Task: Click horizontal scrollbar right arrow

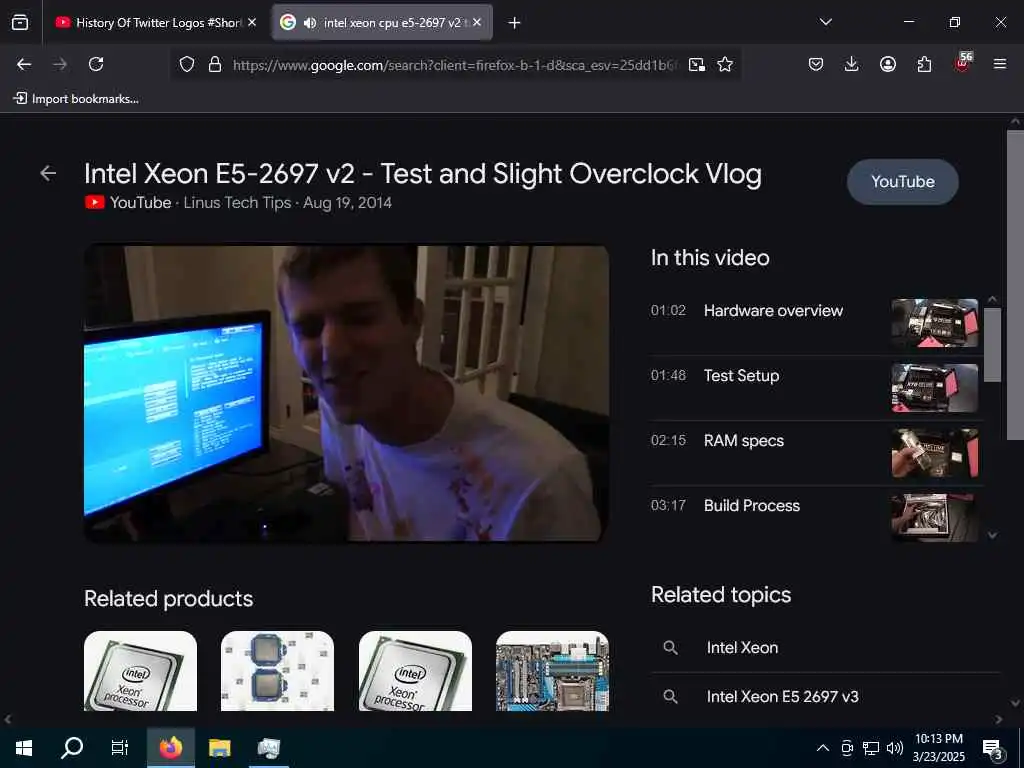Action: (999, 720)
